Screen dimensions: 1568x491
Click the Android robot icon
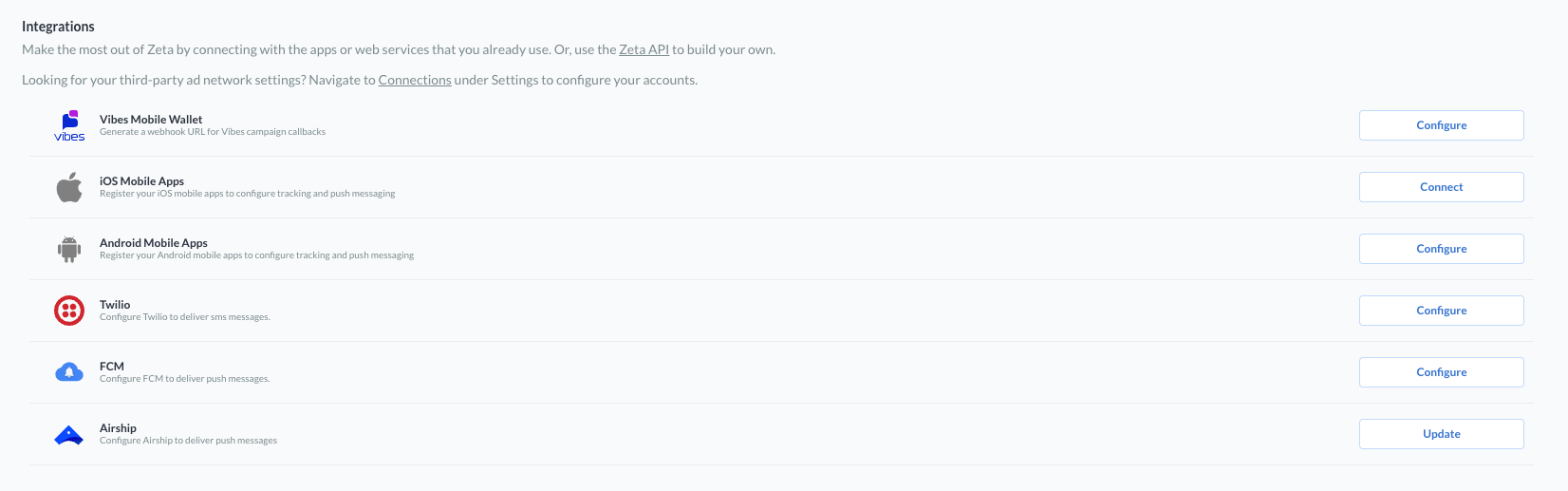(69, 249)
